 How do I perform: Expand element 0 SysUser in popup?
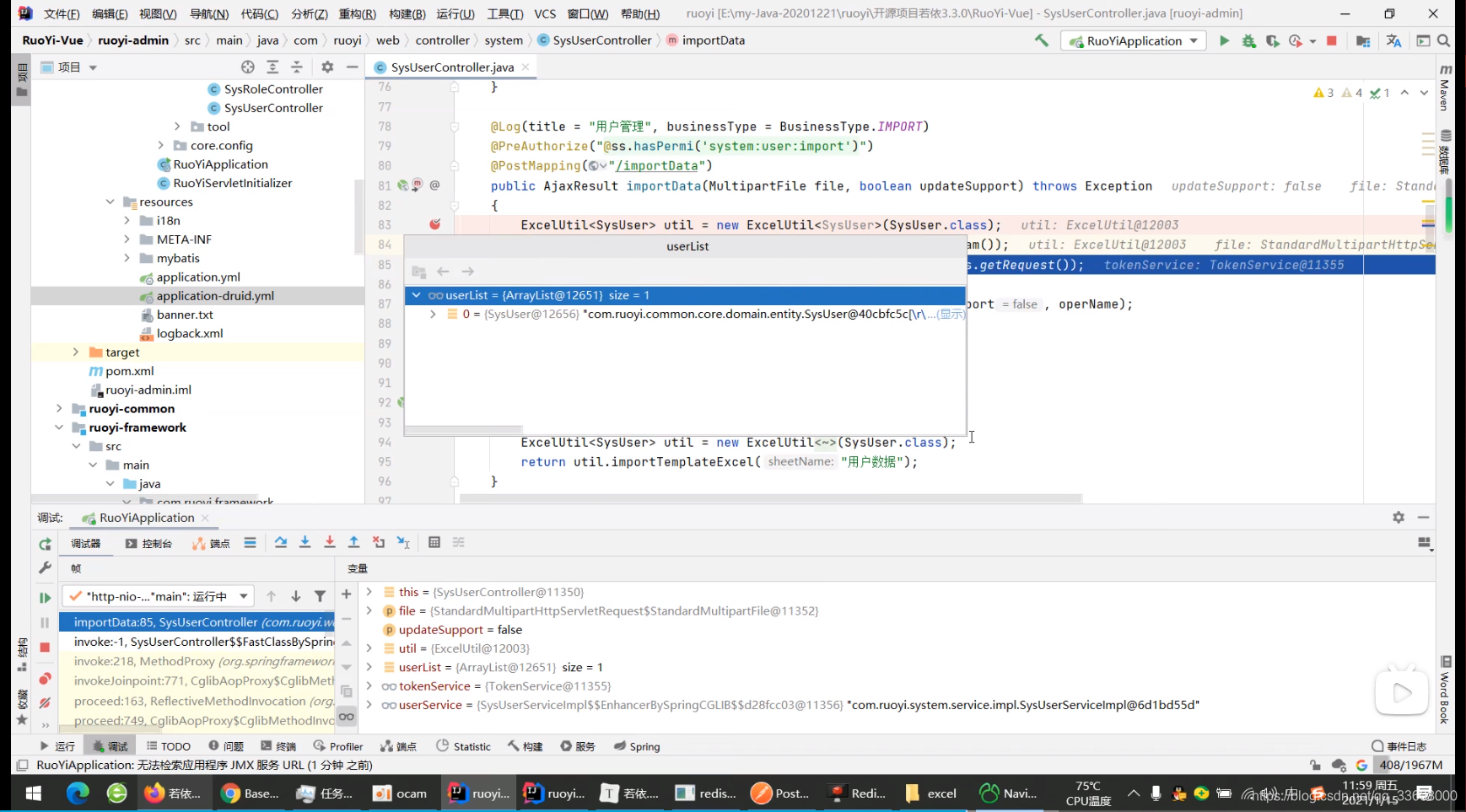click(x=433, y=314)
